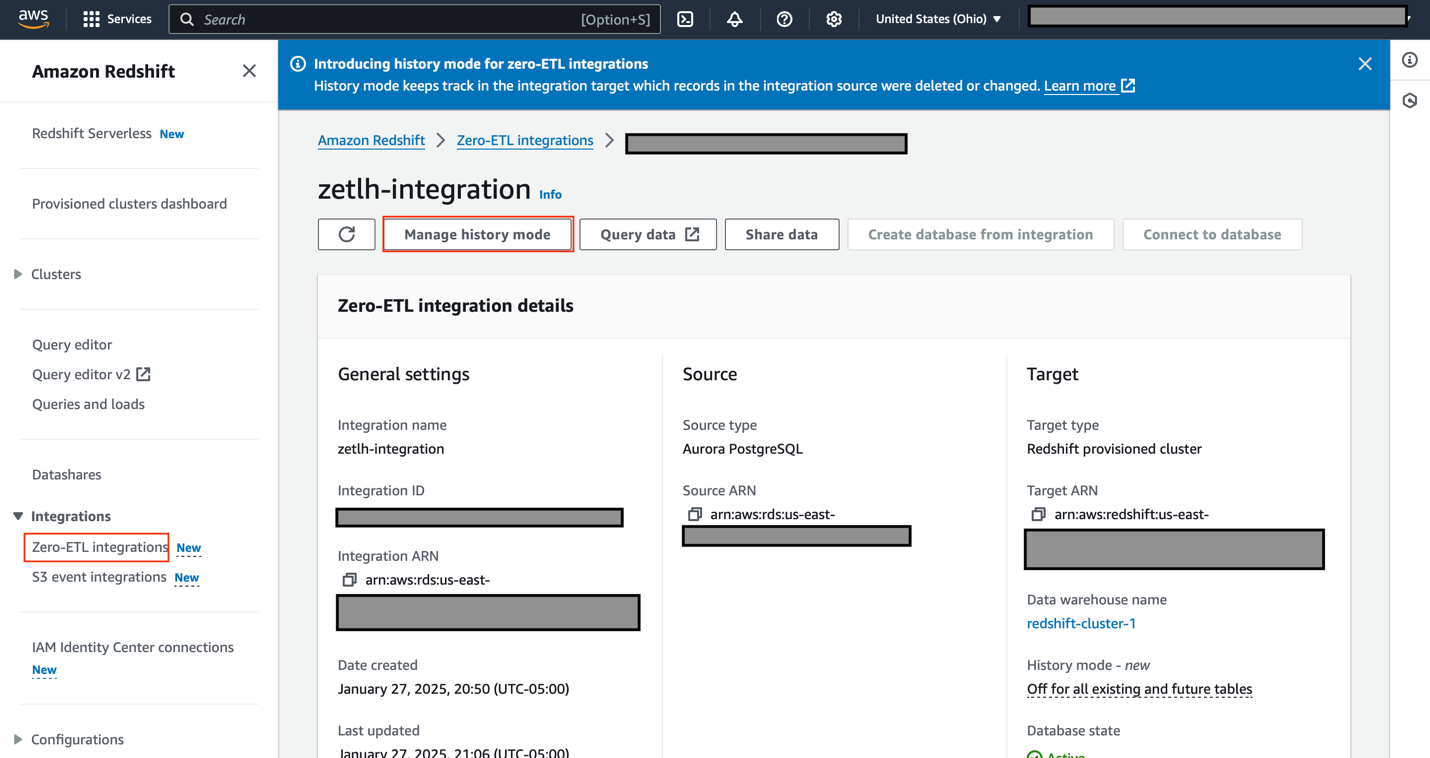Copy the Integration ARN with copy icon
The image size is (1430, 758).
[349, 580]
